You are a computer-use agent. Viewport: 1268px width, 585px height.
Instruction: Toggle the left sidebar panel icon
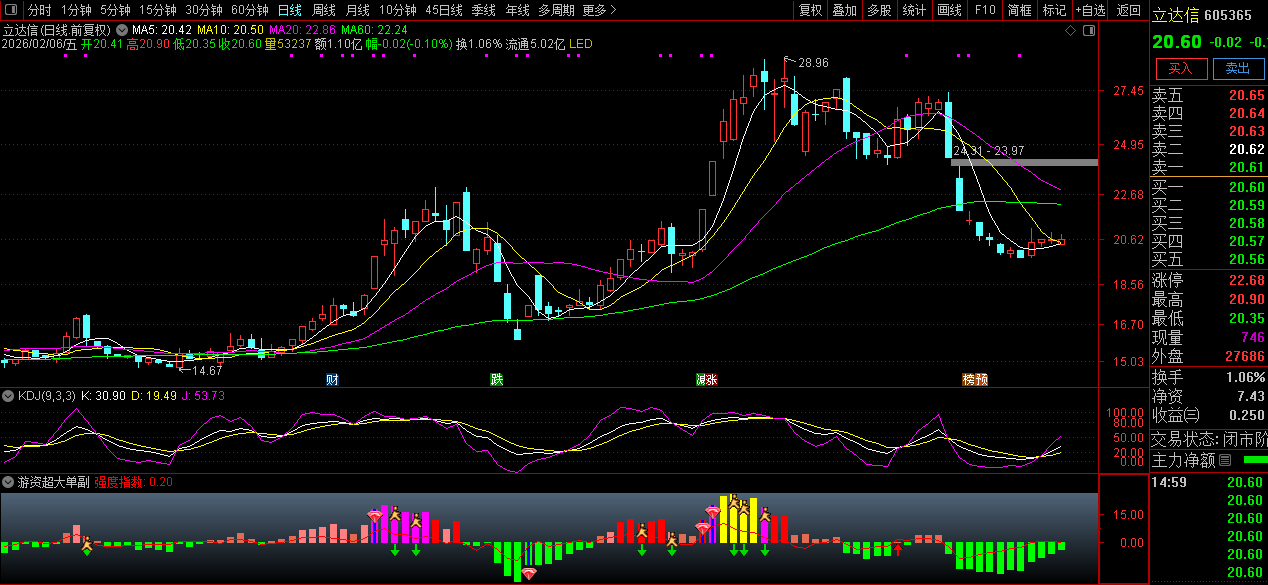9,10
